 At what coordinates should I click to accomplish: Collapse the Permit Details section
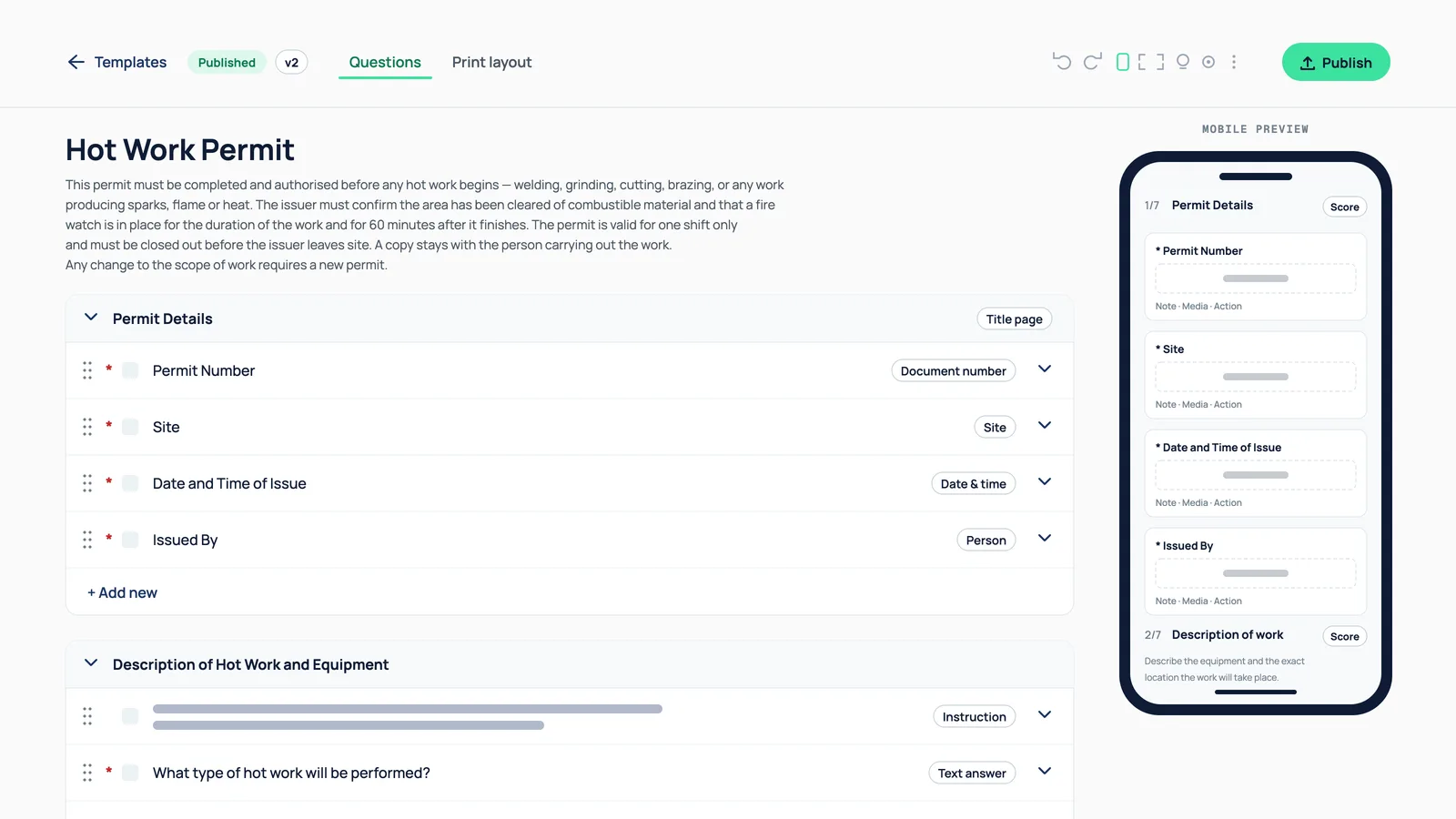point(91,318)
